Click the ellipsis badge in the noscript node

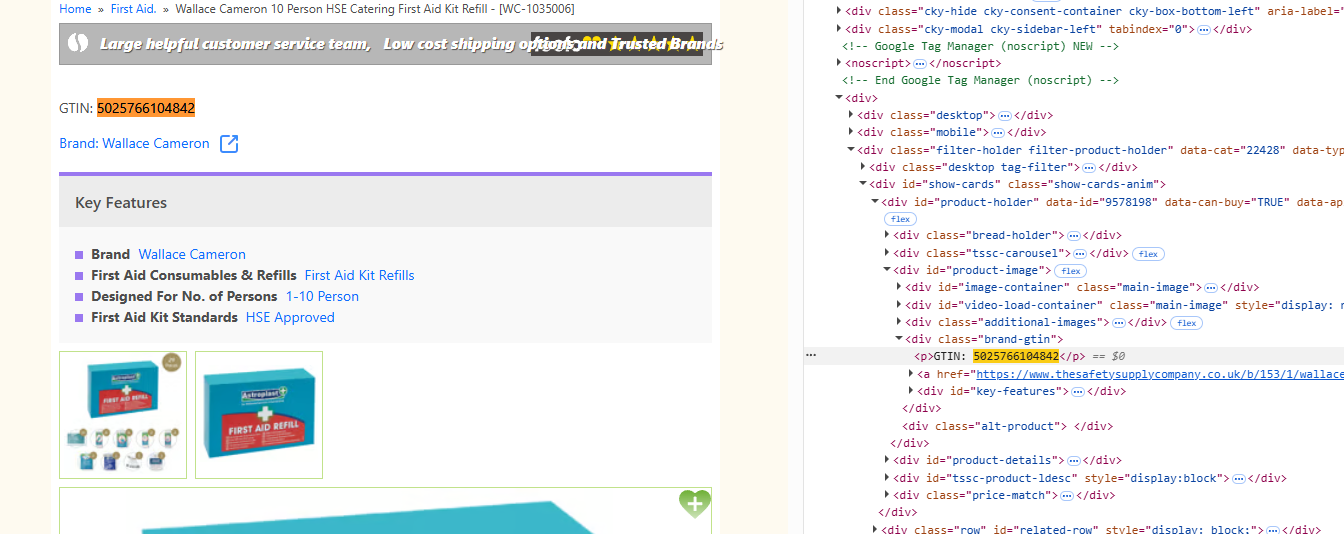tap(919, 63)
